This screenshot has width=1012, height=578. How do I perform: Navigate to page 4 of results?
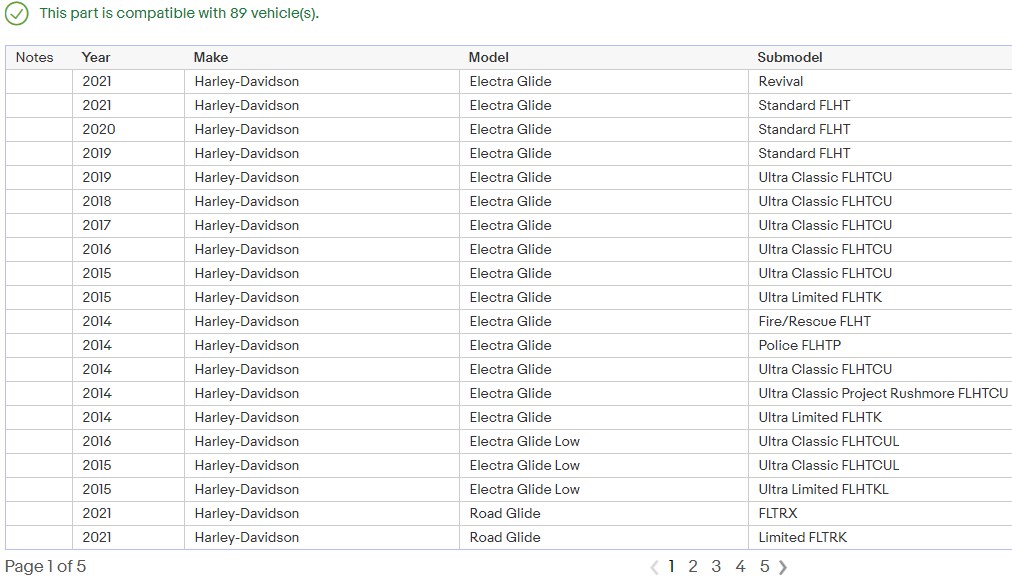coord(740,567)
